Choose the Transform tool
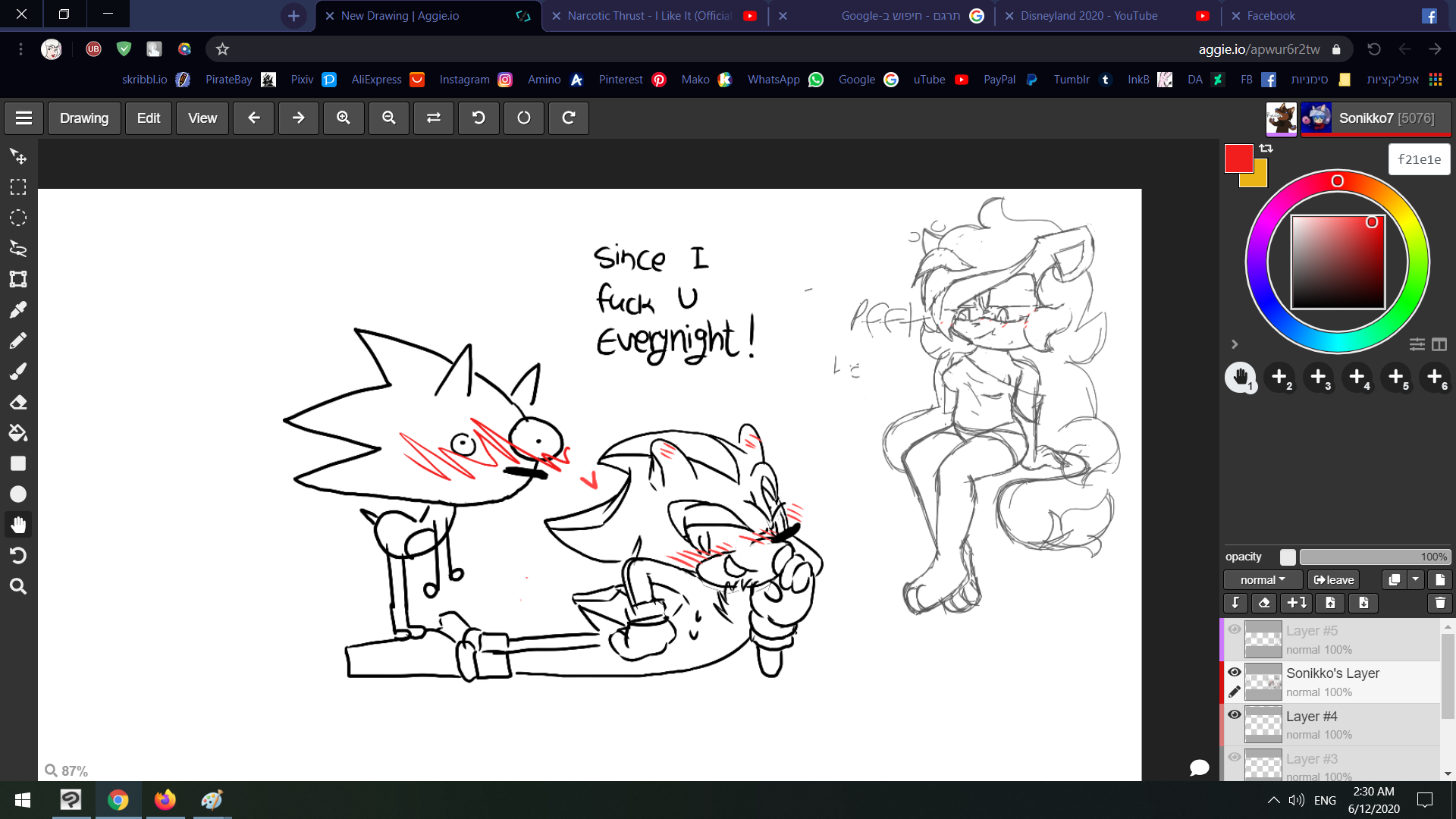The image size is (1456, 819). pos(18,279)
